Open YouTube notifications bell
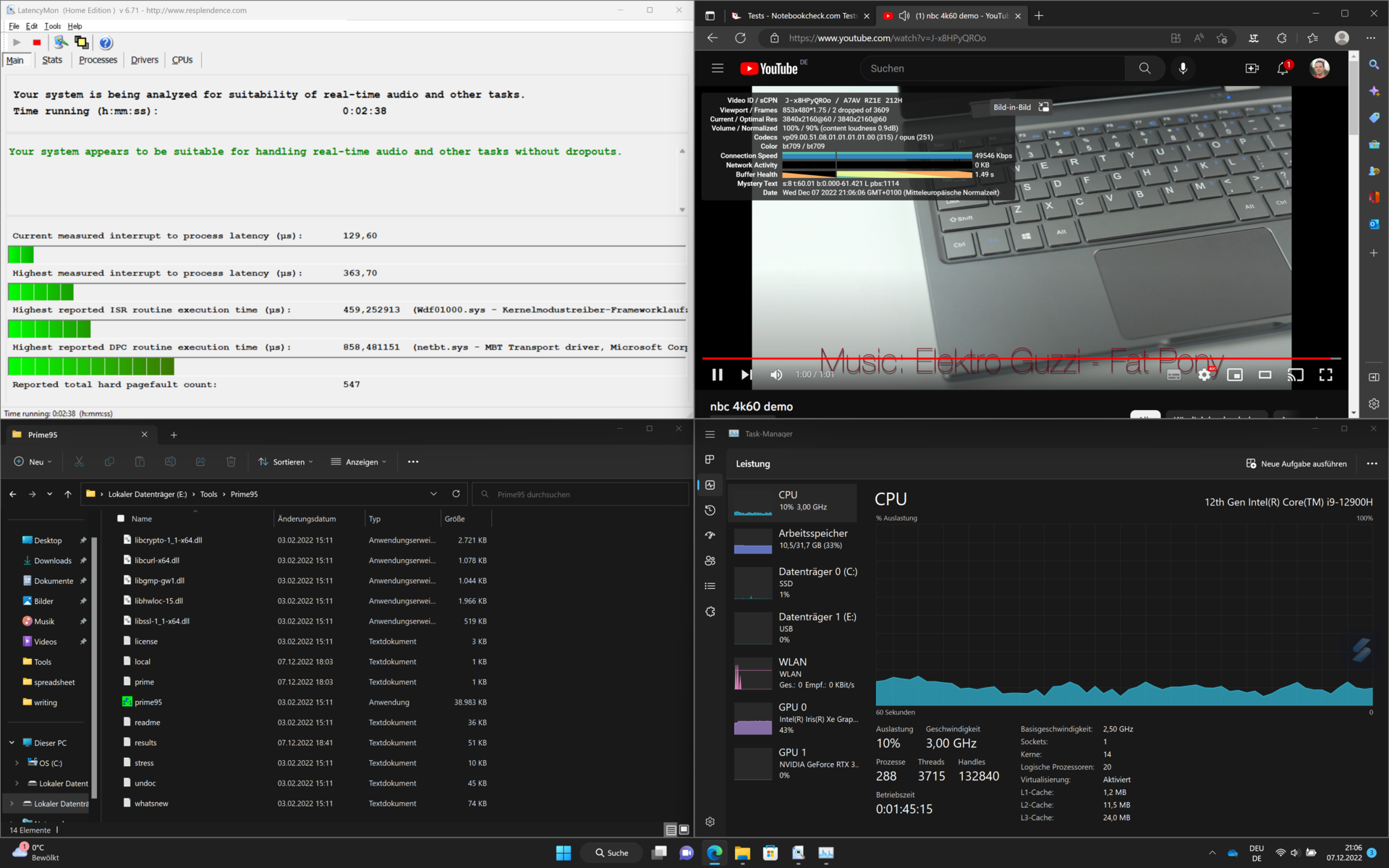The height and width of the screenshot is (868, 1389). point(1283,68)
